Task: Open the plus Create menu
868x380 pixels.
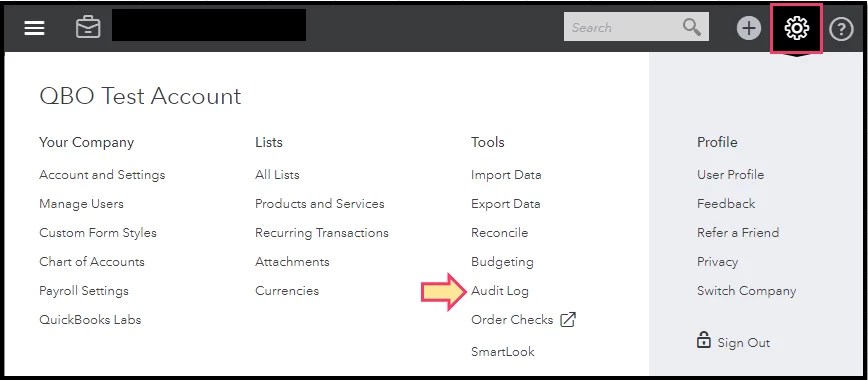Action: click(748, 28)
